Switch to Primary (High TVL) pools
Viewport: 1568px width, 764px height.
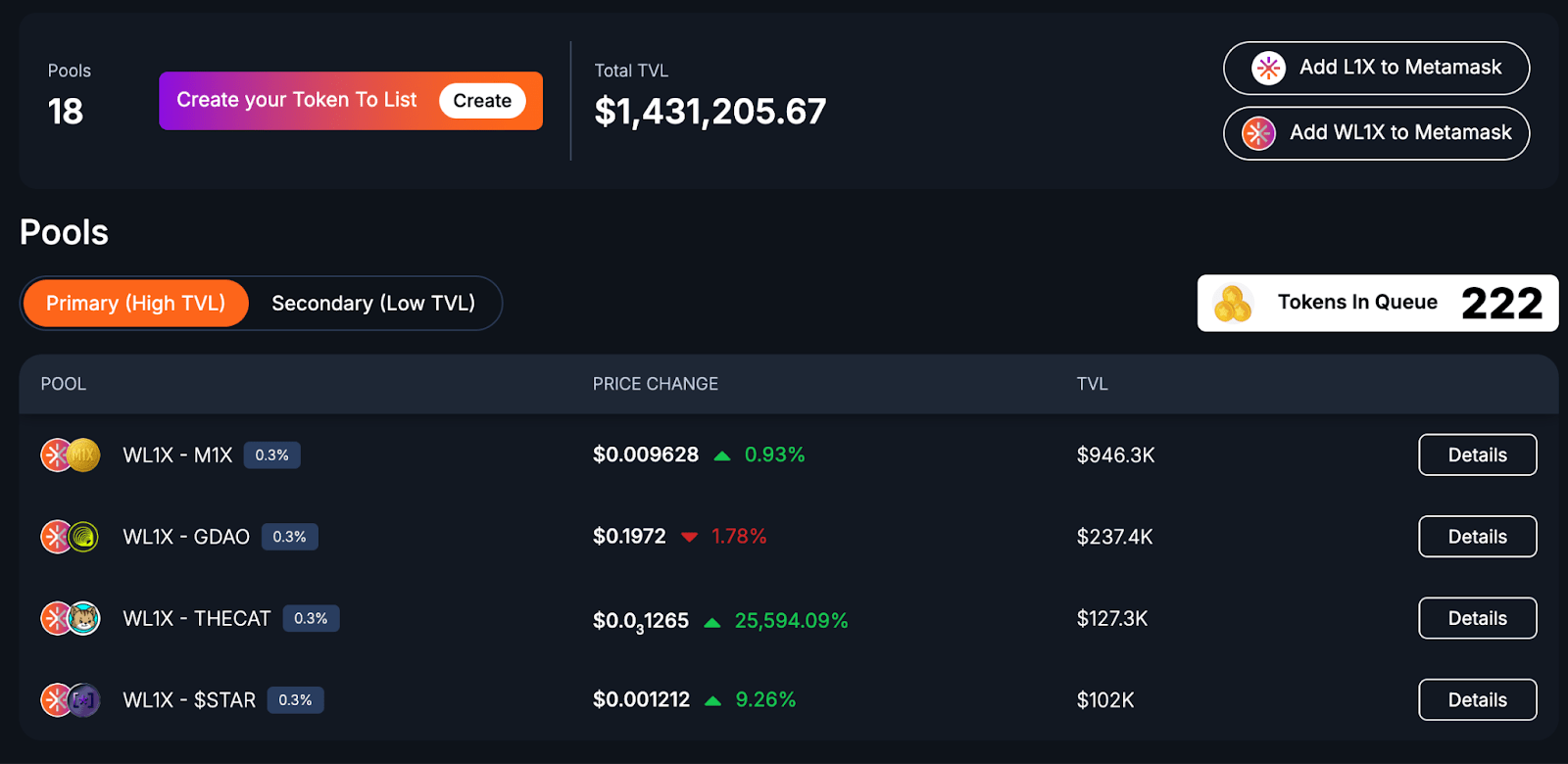[135, 304]
